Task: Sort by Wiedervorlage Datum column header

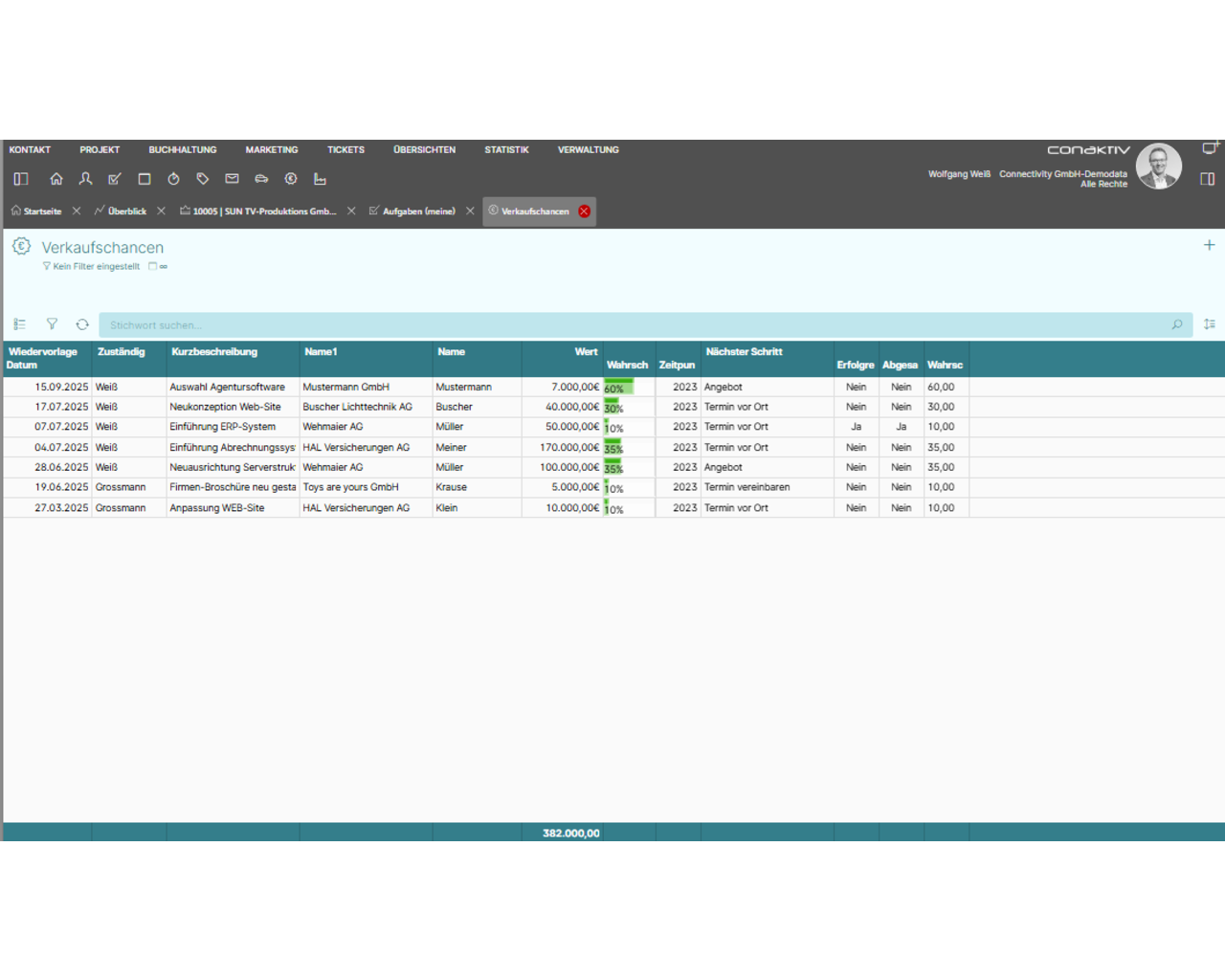Action: pos(48,359)
